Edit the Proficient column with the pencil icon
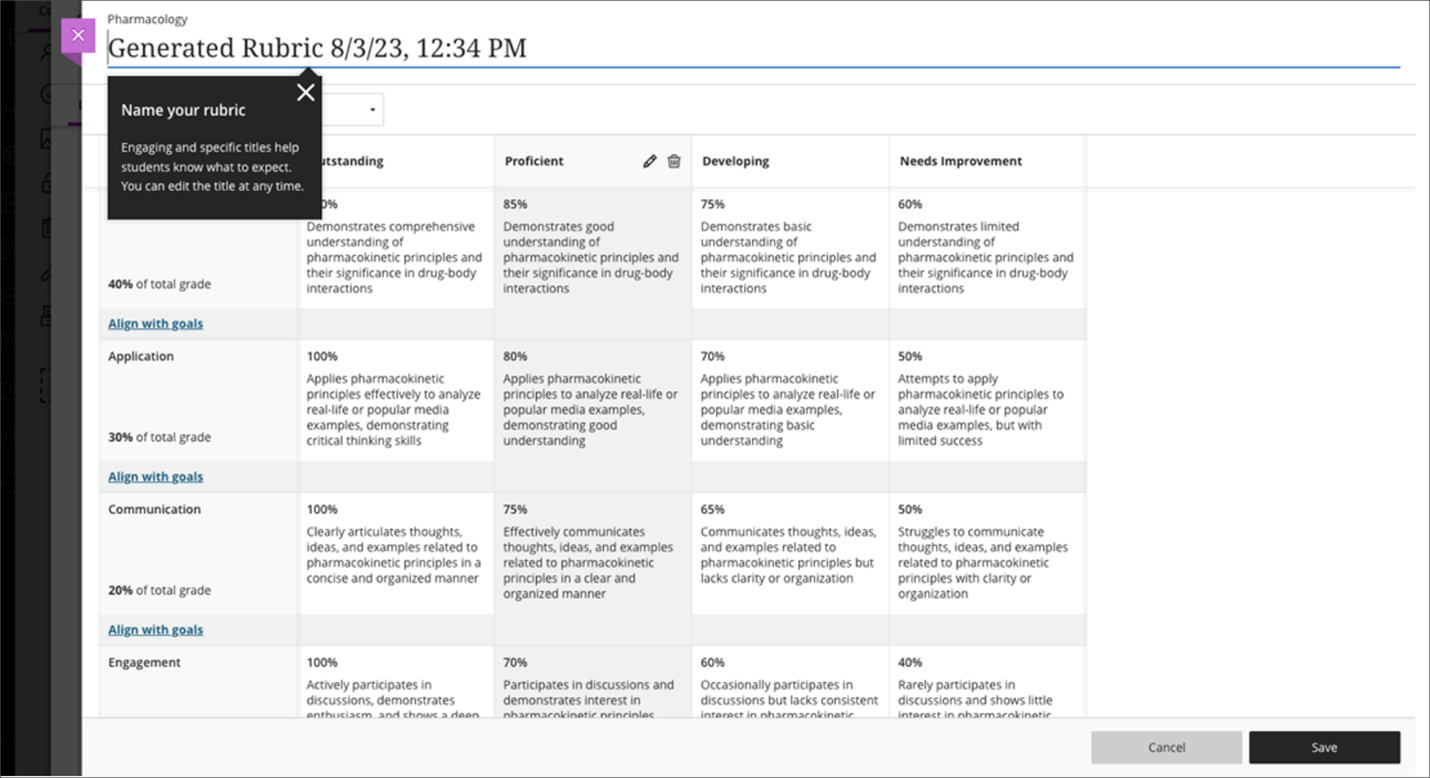1430x778 pixels. pos(650,161)
